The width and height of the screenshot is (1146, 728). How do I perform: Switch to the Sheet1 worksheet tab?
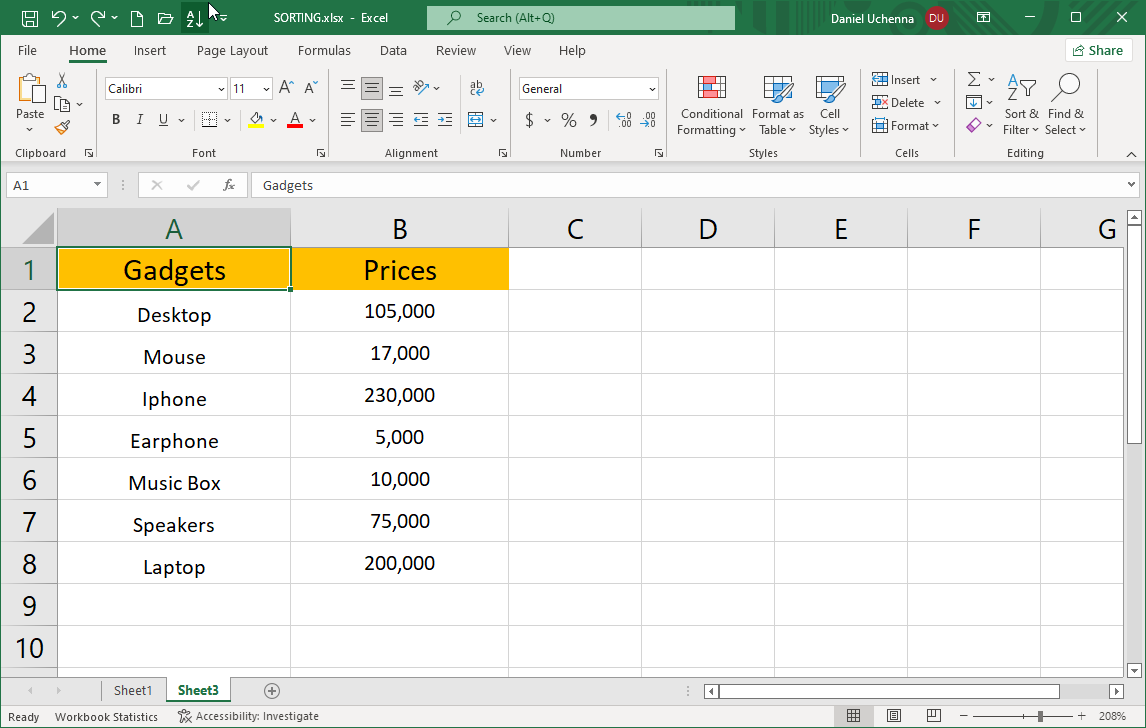(x=132, y=690)
